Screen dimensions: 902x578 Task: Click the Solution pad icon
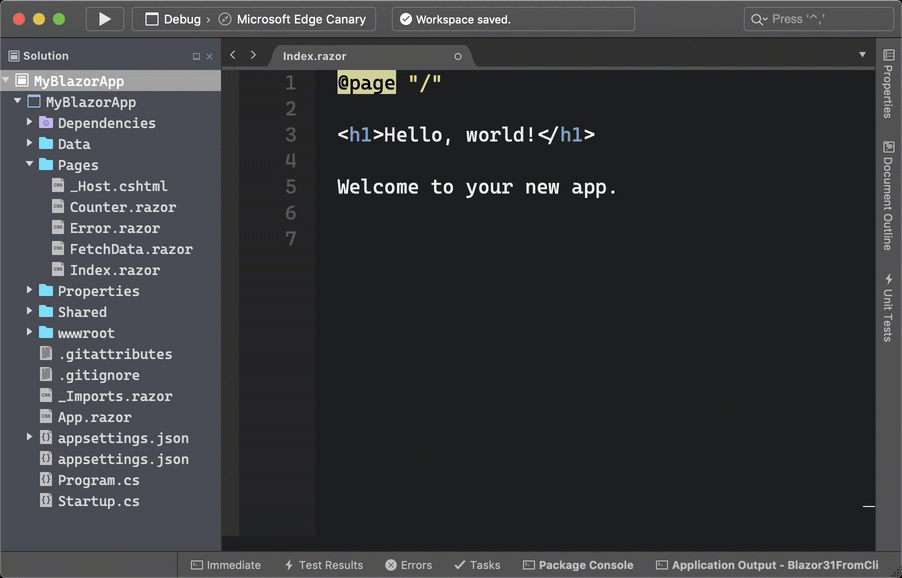coord(14,56)
